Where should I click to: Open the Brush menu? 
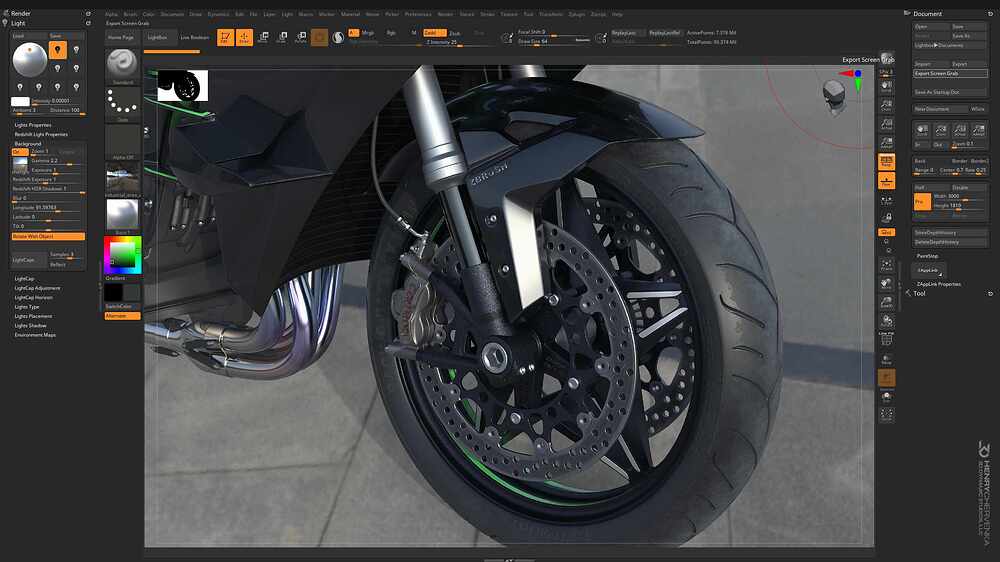130,14
